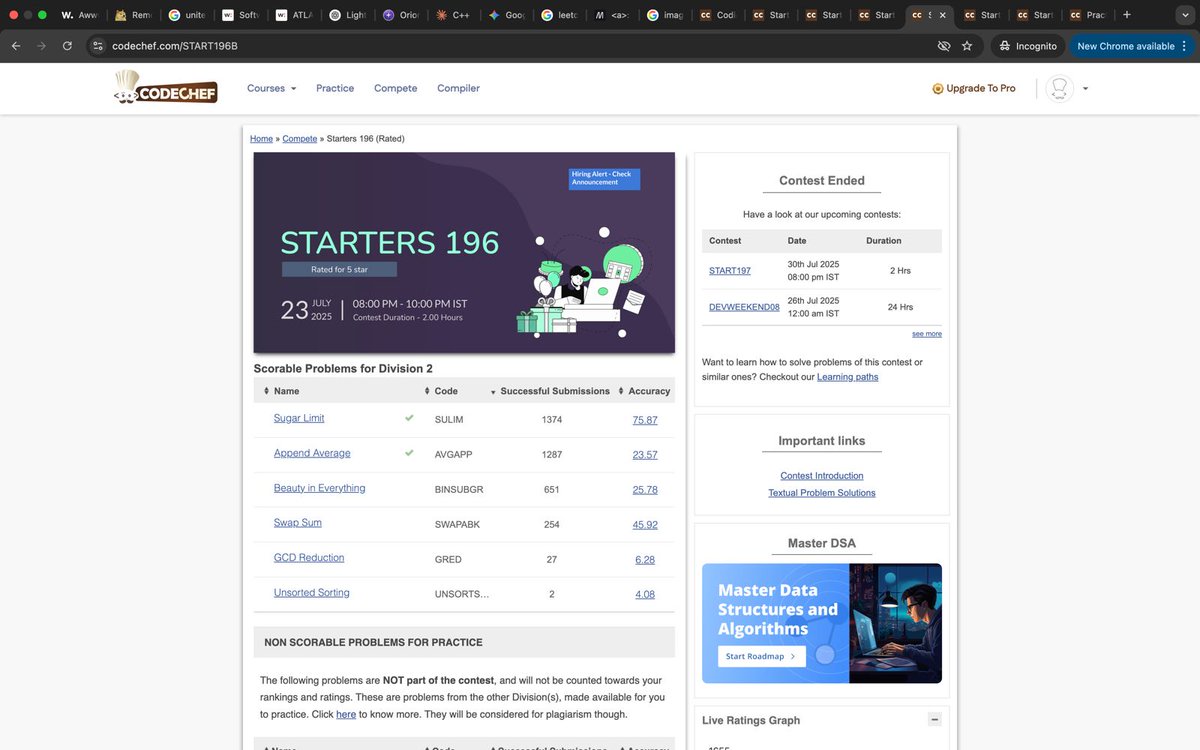
Task: Collapse Live Ratings Graph with minus icon
Action: [934, 719]
